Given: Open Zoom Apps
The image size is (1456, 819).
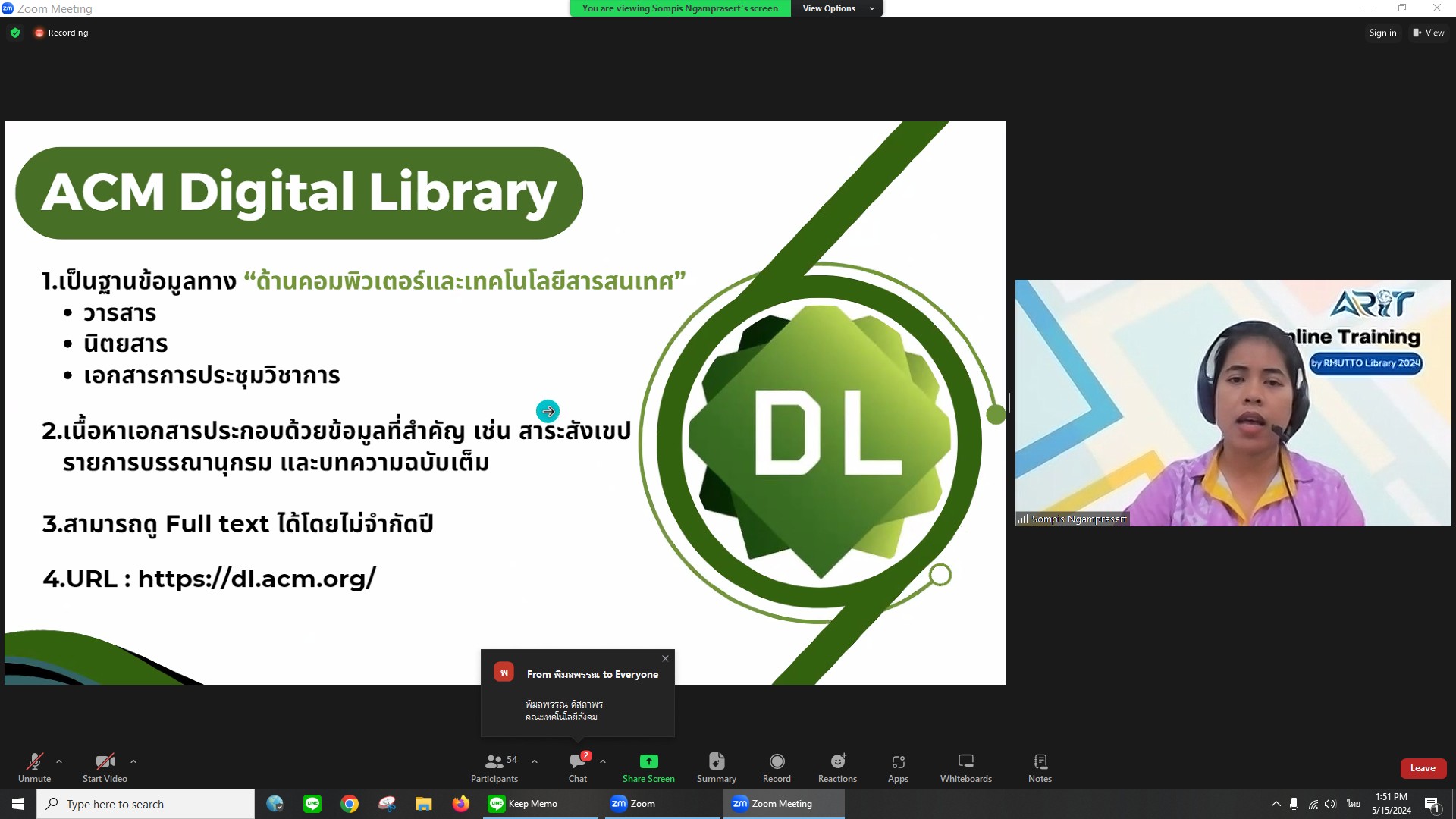Looking at the screenshot, I should click(898, 767).
